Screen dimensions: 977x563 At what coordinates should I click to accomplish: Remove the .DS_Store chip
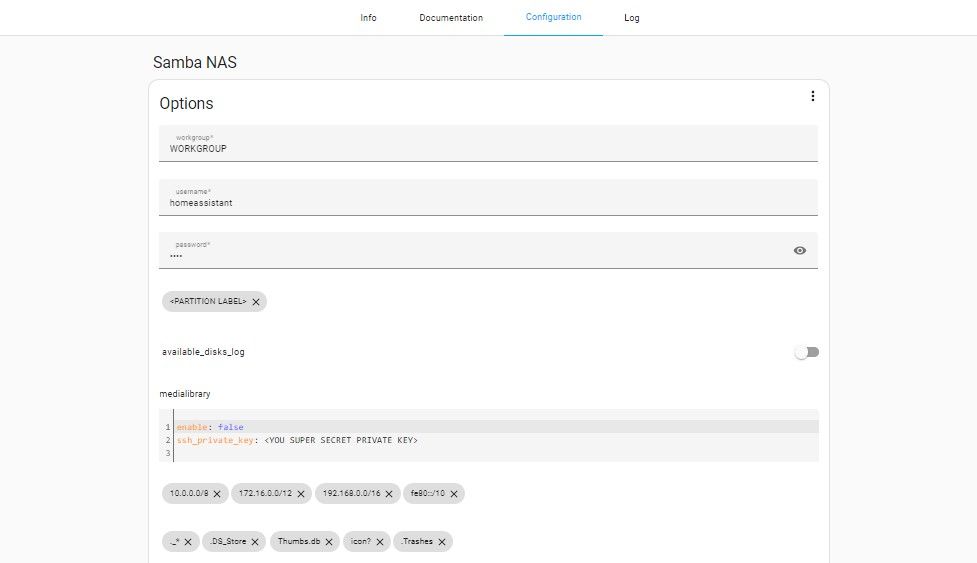point(255,542)
